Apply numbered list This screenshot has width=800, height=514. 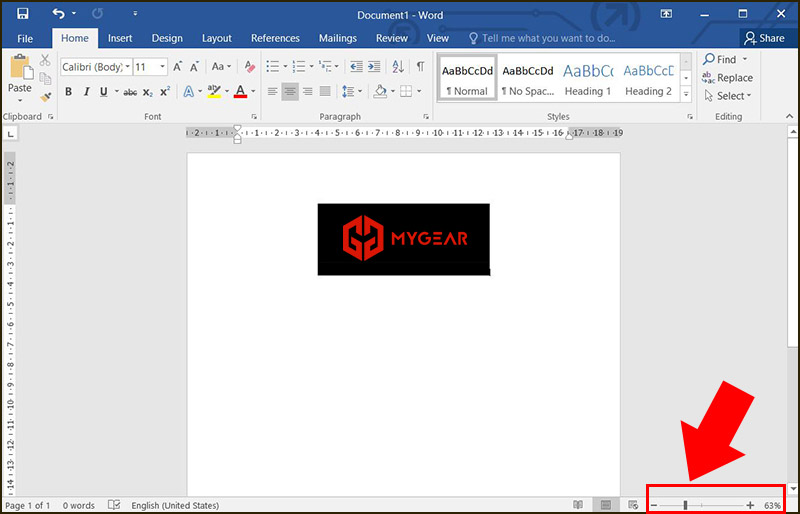(299, 67)
